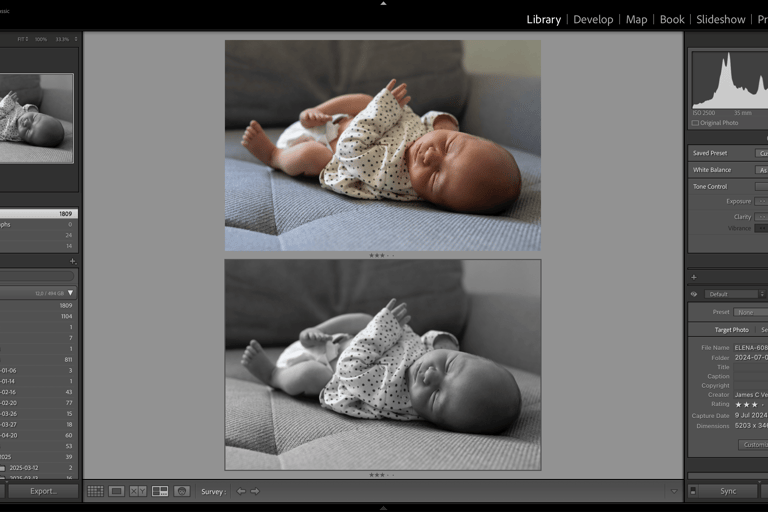Decrease Clarity with its button
Viewport: 768px width, 512px height.
(762, 217)
